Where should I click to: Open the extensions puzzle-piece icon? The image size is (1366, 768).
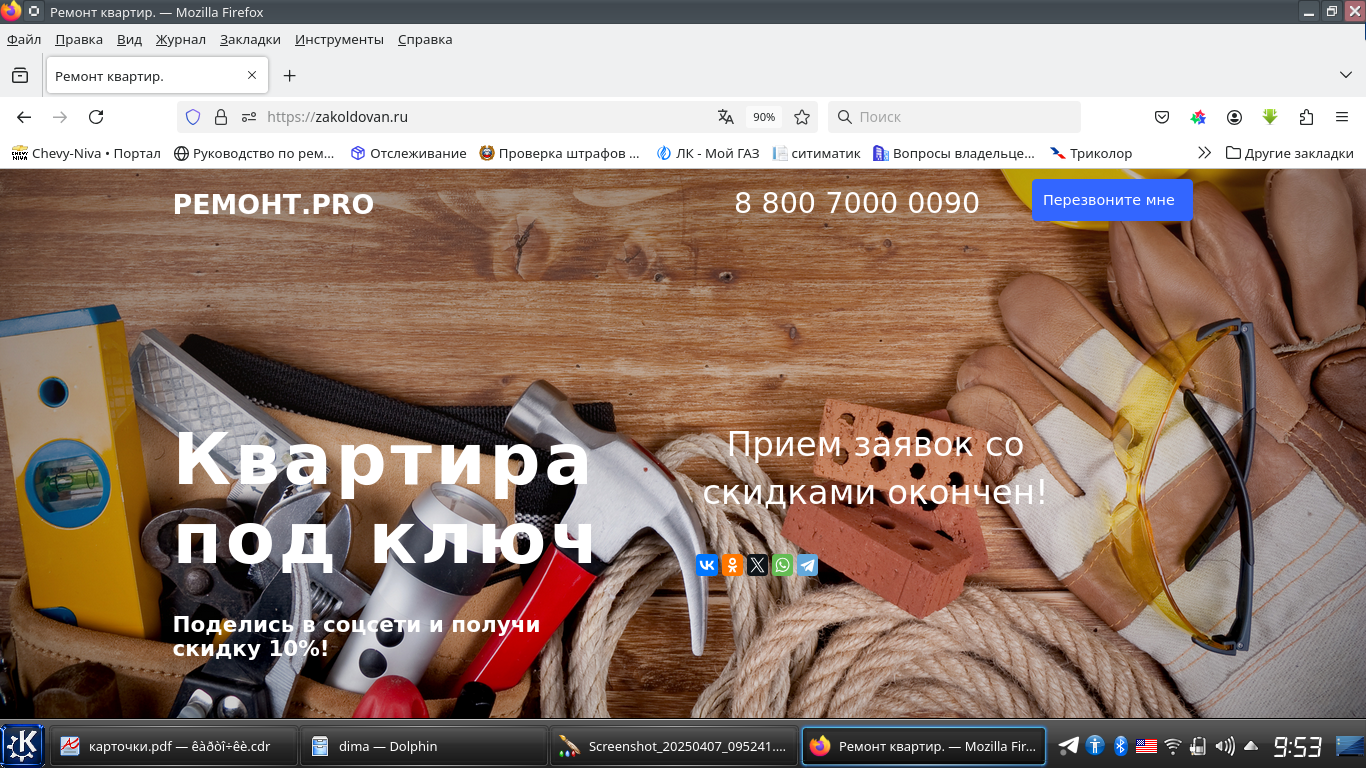[x=1306, y=117]
